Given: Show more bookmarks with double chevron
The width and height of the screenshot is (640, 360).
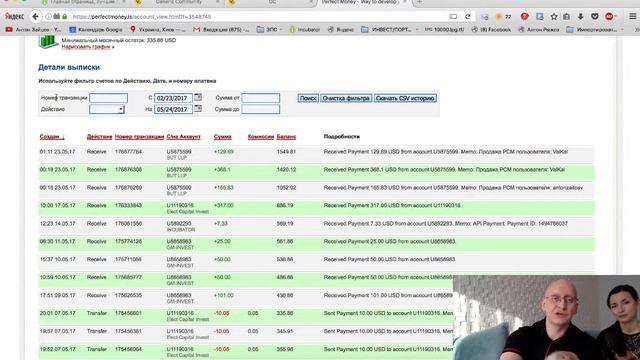Looking at the screenshot, I should click(636, 29).
